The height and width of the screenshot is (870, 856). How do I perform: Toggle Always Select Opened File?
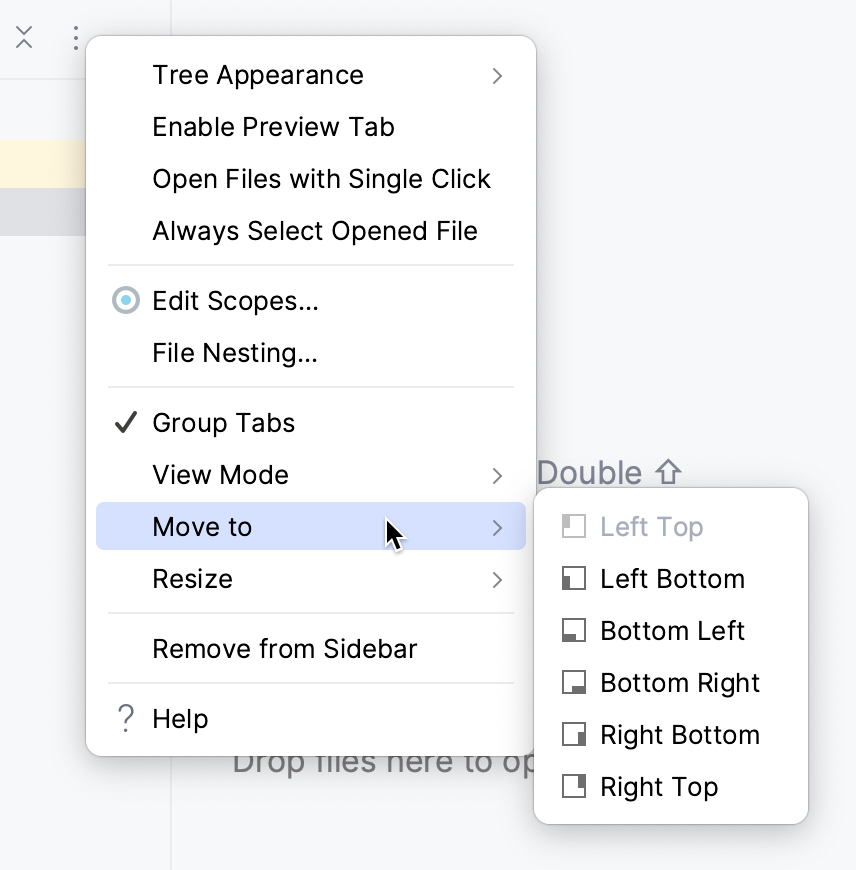314,231
